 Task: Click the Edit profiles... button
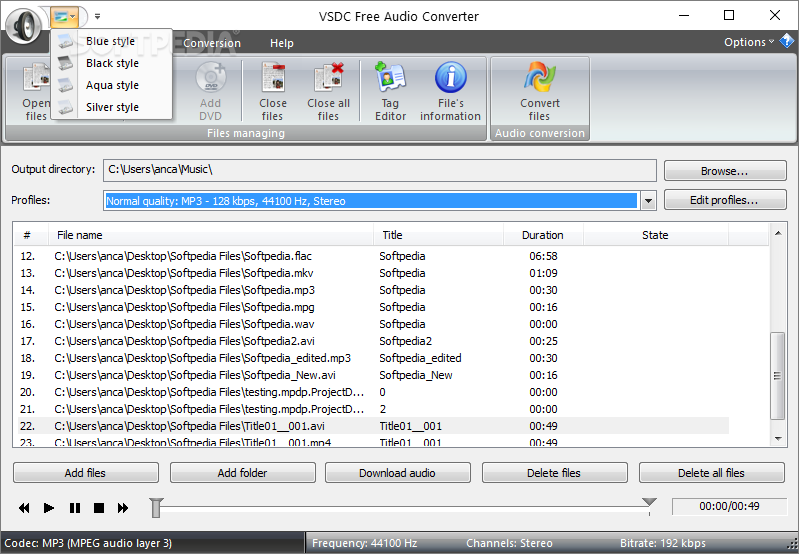(x=725, y=200)
